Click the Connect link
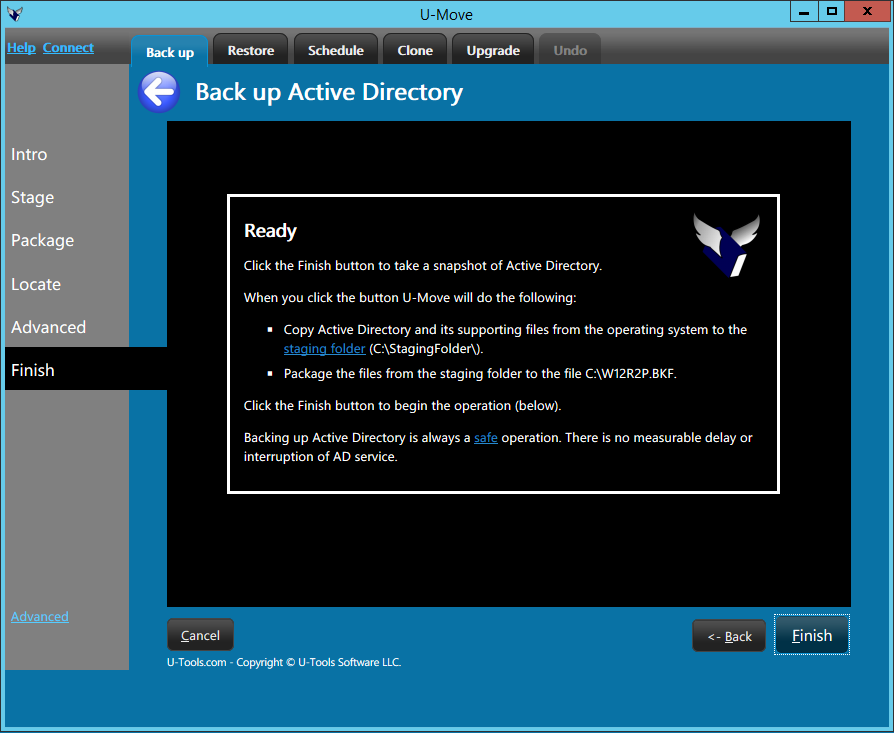 (68, 48)
